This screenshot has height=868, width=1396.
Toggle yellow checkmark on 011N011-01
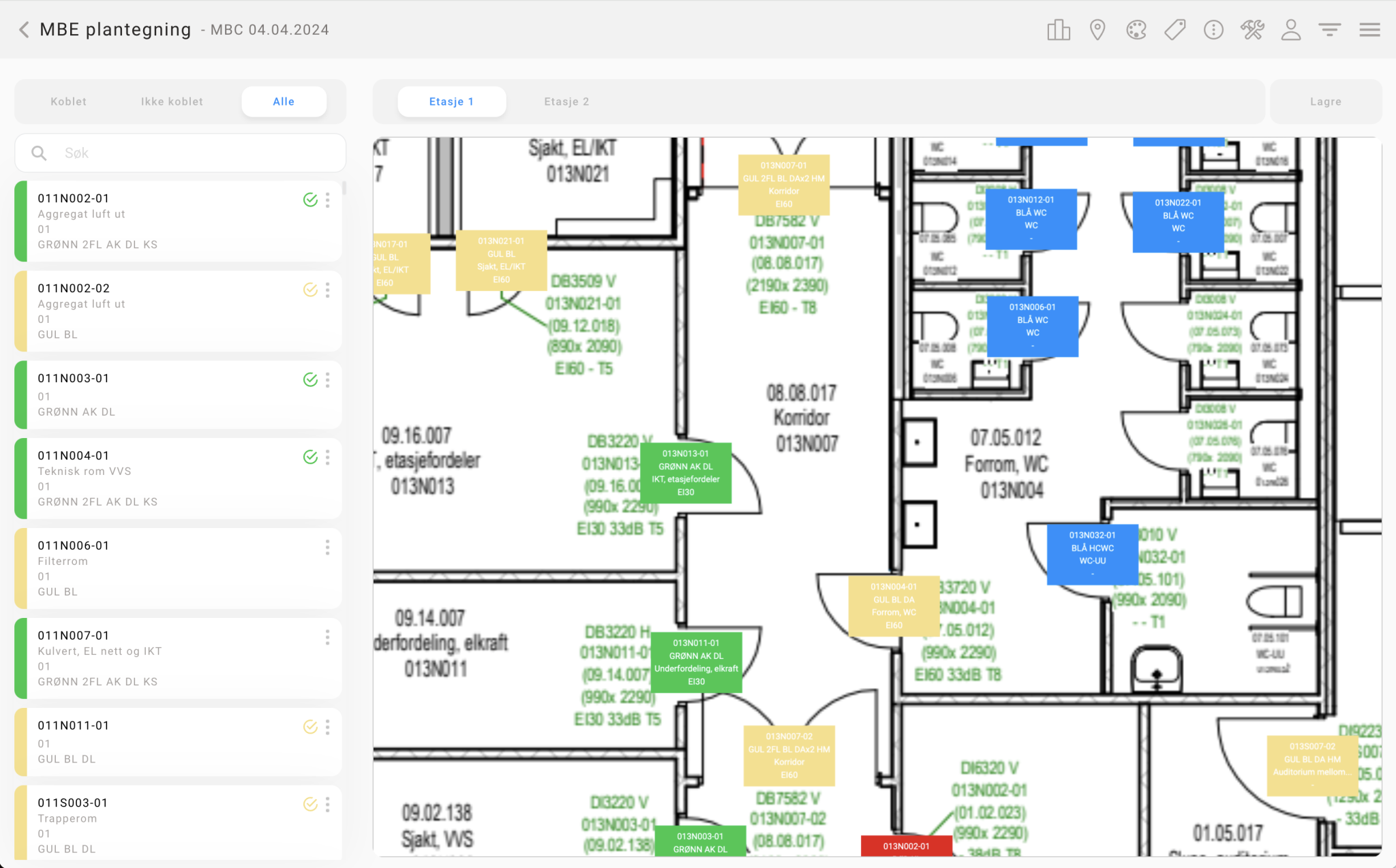[x=310, y=727]
